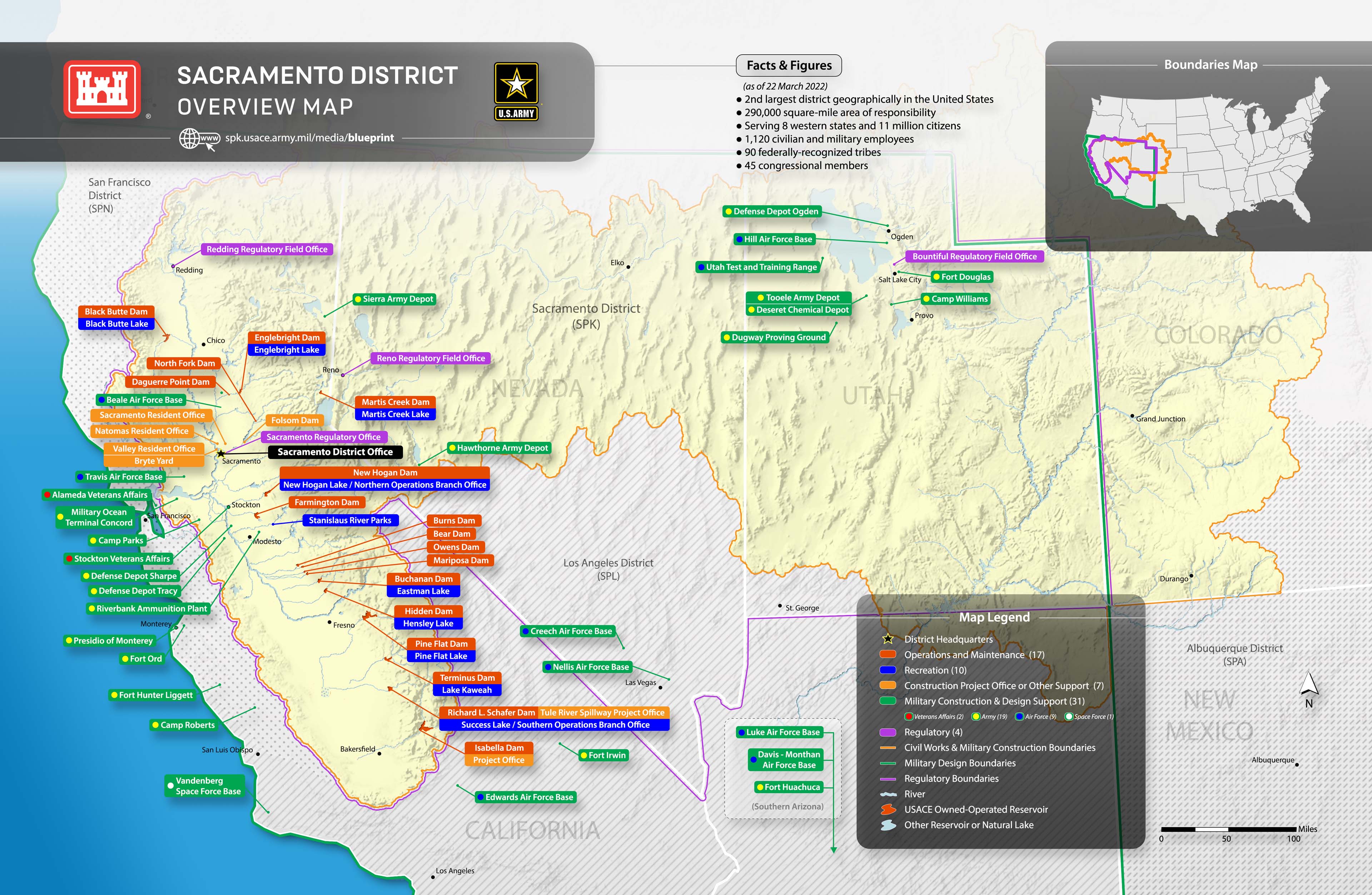Viewport: 1372px width, 895px height.
Task: Click the U.S. Army star emblem
Action: (516, 91)
